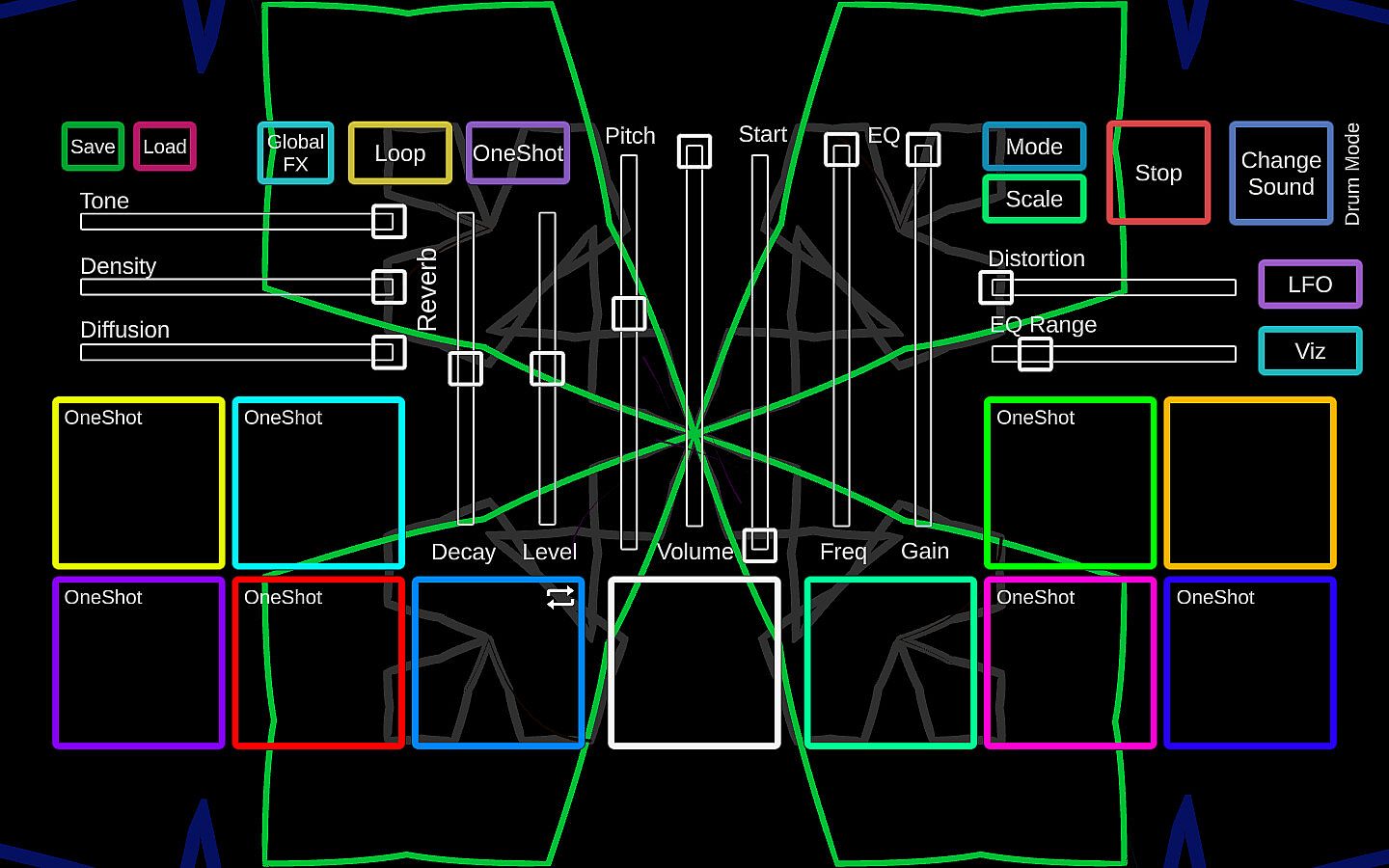This screenshot has height=868, width=1389.
Task: Open the Change Sound chooser
Action: [x=1281, y=174]
